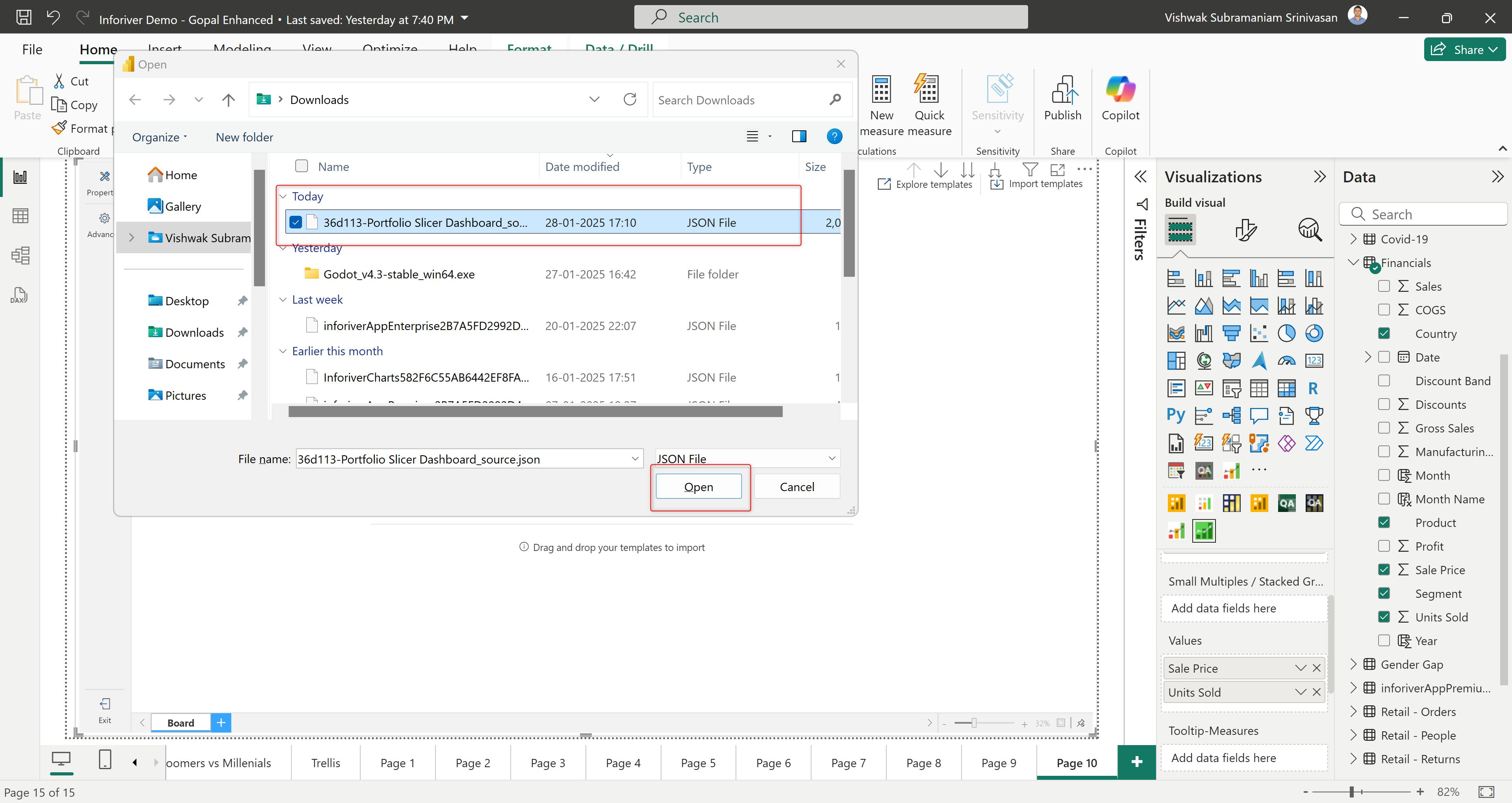This screenshot has height=803, width=1512.
Task: Switch to Page 9 tab
Action: (999, 762)
